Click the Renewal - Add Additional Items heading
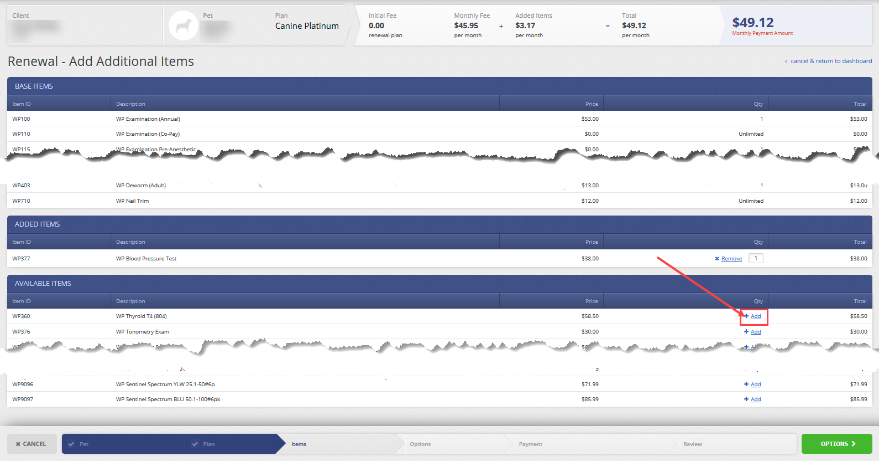 coord(101,61)
